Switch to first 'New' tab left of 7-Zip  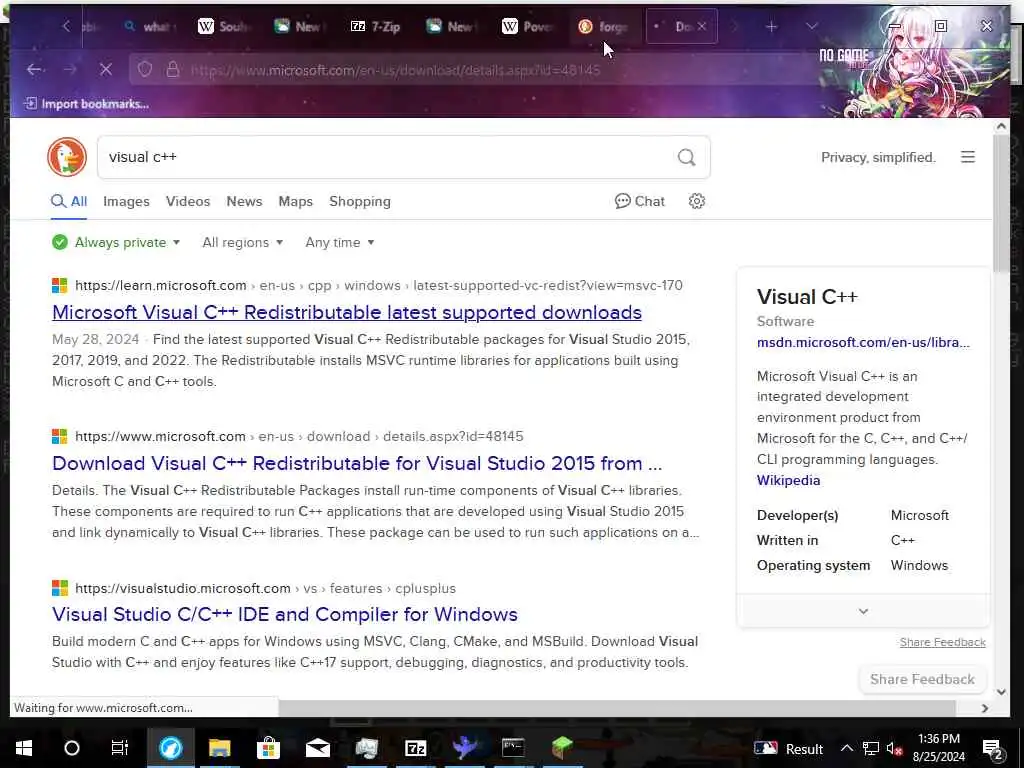point(300,26)
